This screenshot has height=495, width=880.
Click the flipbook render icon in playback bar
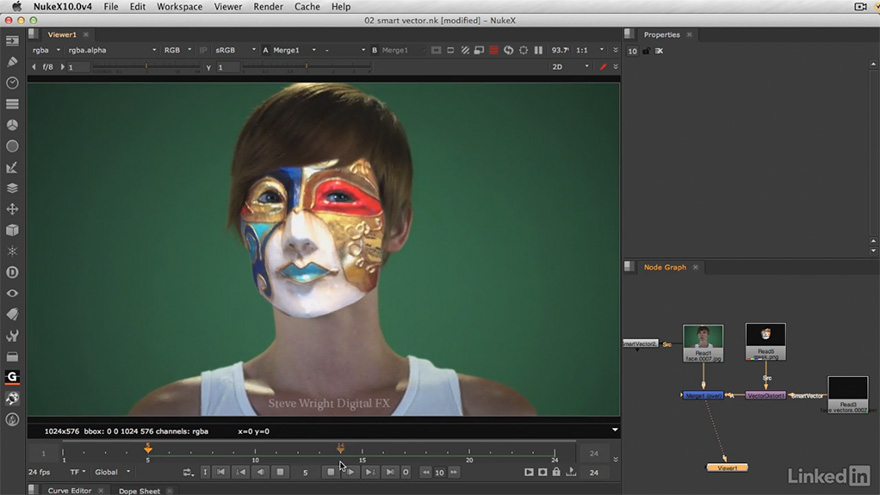[529, 472]
